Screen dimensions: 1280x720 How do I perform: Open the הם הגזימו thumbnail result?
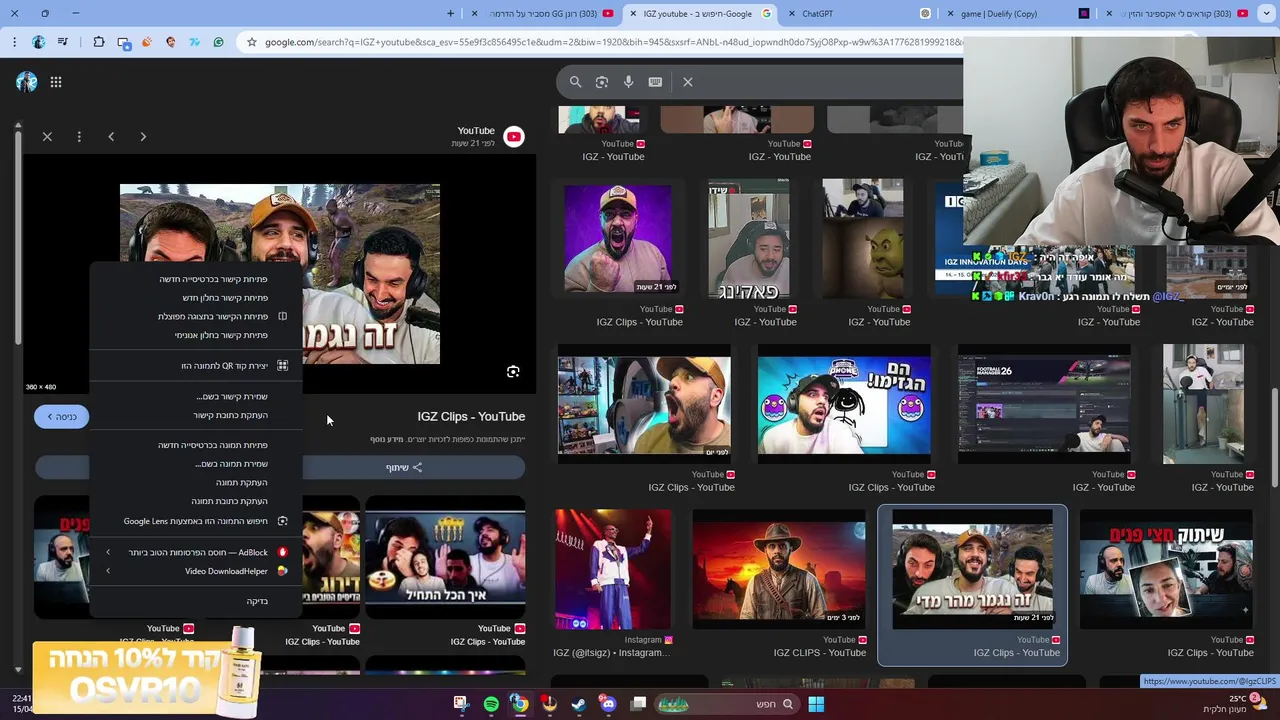coord(844,404)
